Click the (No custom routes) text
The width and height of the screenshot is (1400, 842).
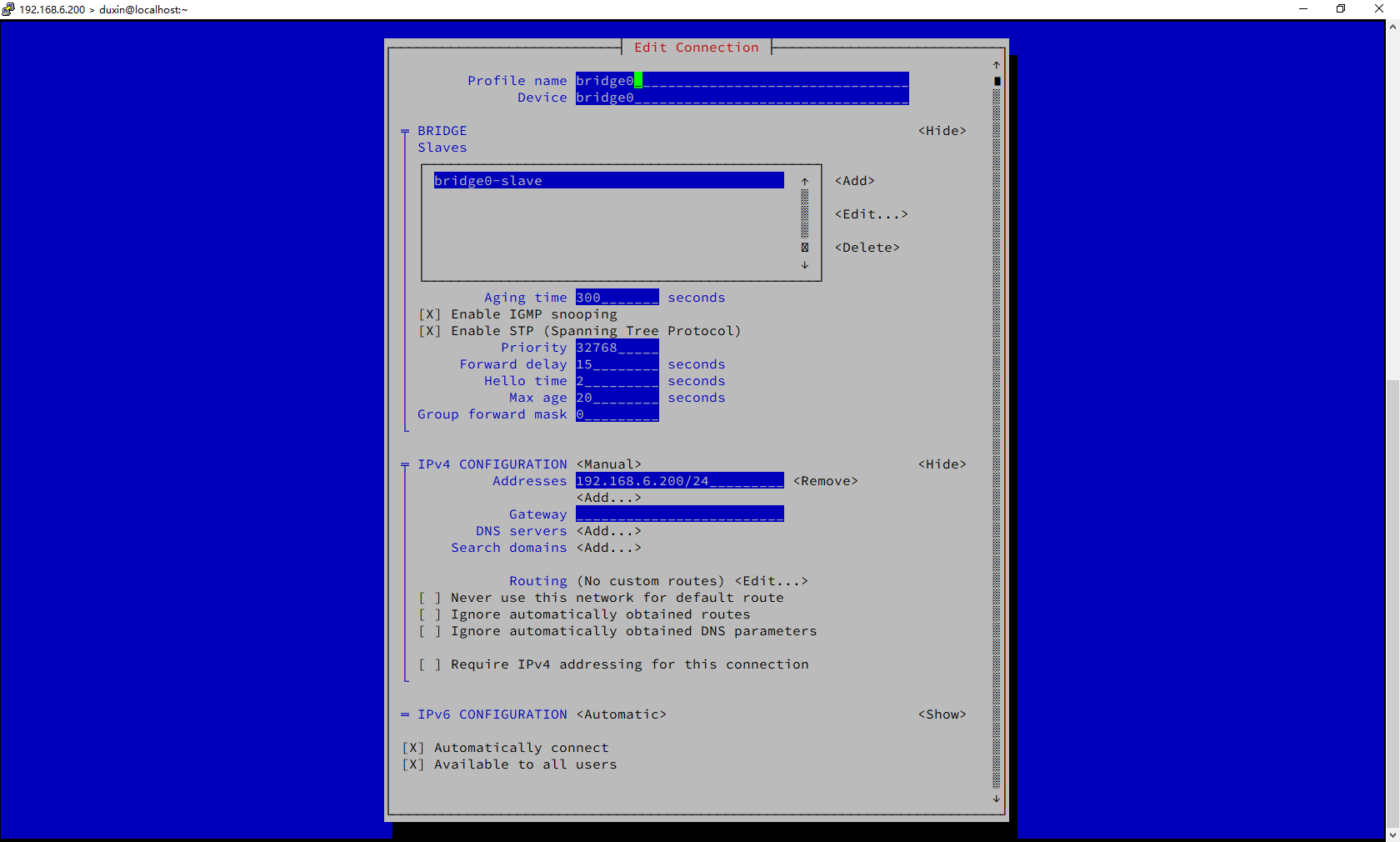[x=651, y=581]
